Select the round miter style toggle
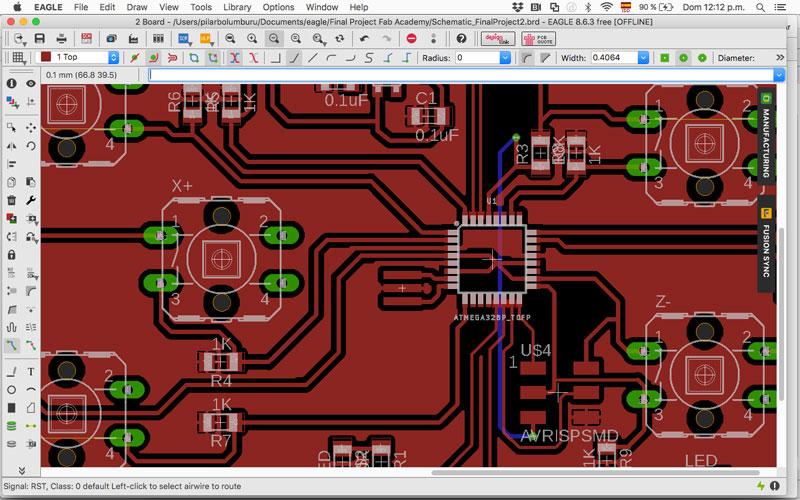The image size is (800, 500). pyautogui.click(x=527, y=58)
